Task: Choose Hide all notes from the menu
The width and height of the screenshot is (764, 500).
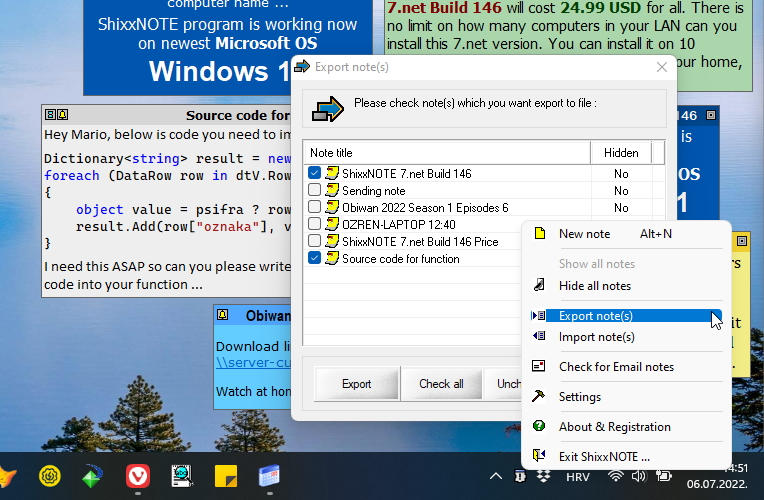Action: [x=627, y=286]
